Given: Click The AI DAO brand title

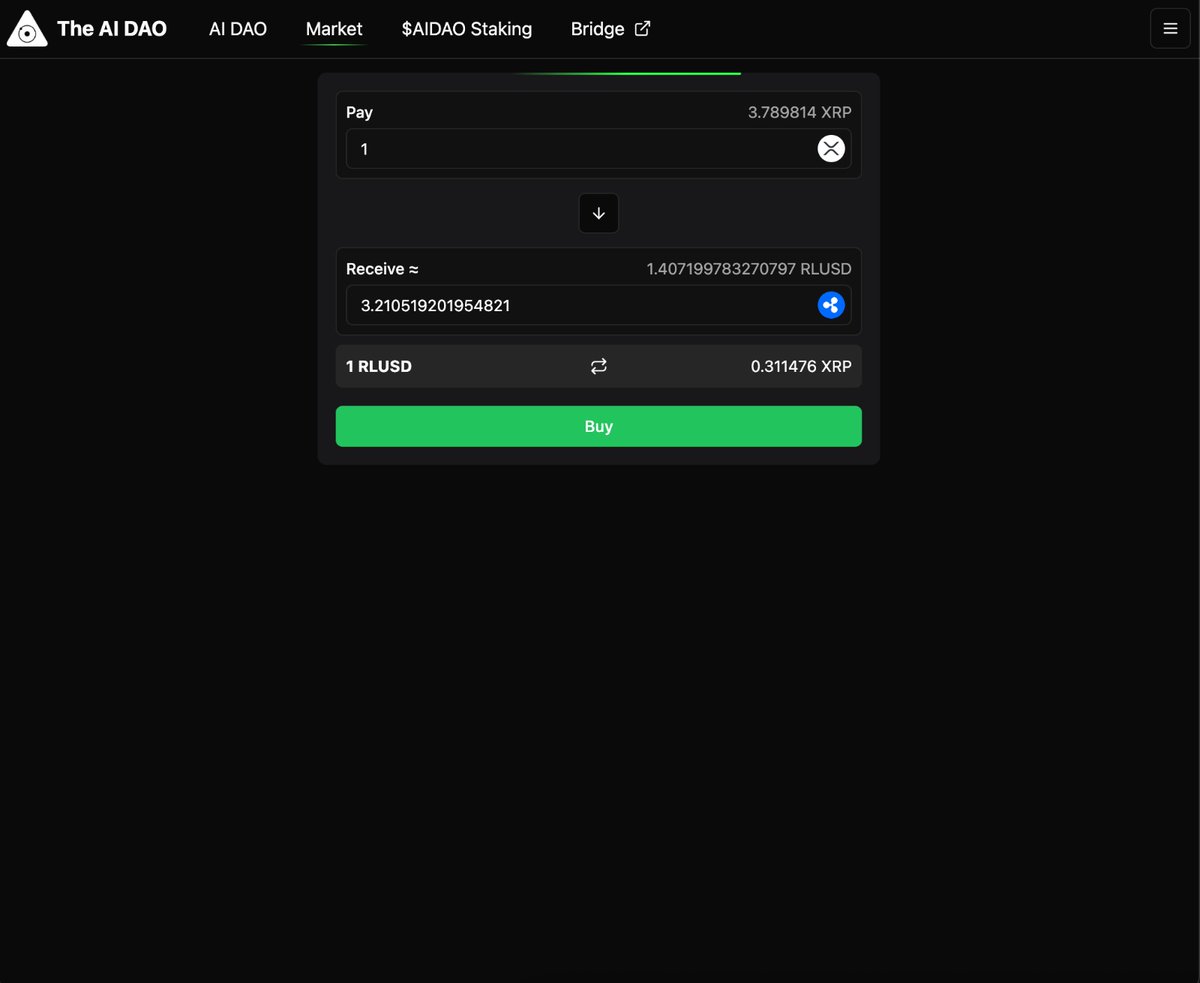Looking at the screenshot, I should coord(112,29).
